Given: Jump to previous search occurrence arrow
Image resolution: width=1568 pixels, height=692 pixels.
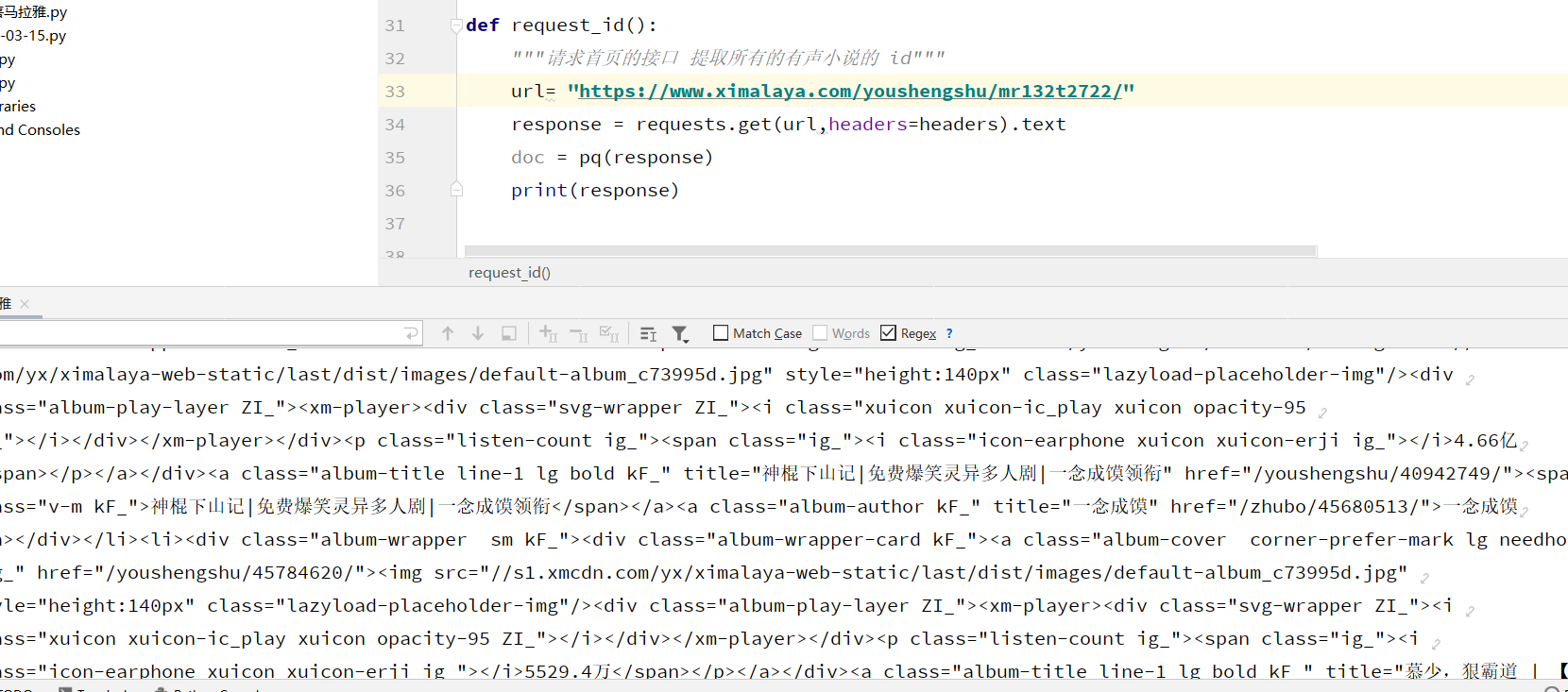Looking at the screenshot, I should (448, 333).
